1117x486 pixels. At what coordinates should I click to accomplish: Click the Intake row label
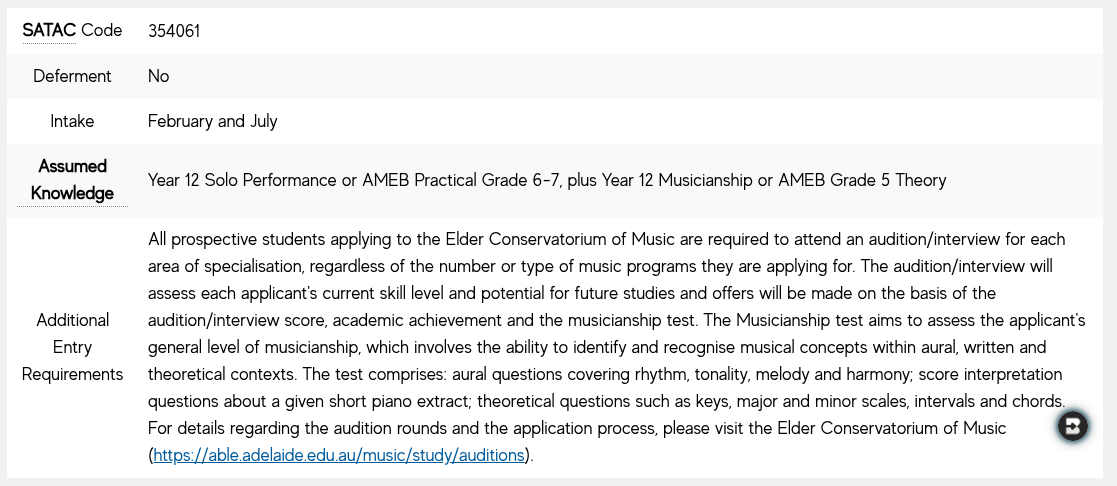coord(72,121)
